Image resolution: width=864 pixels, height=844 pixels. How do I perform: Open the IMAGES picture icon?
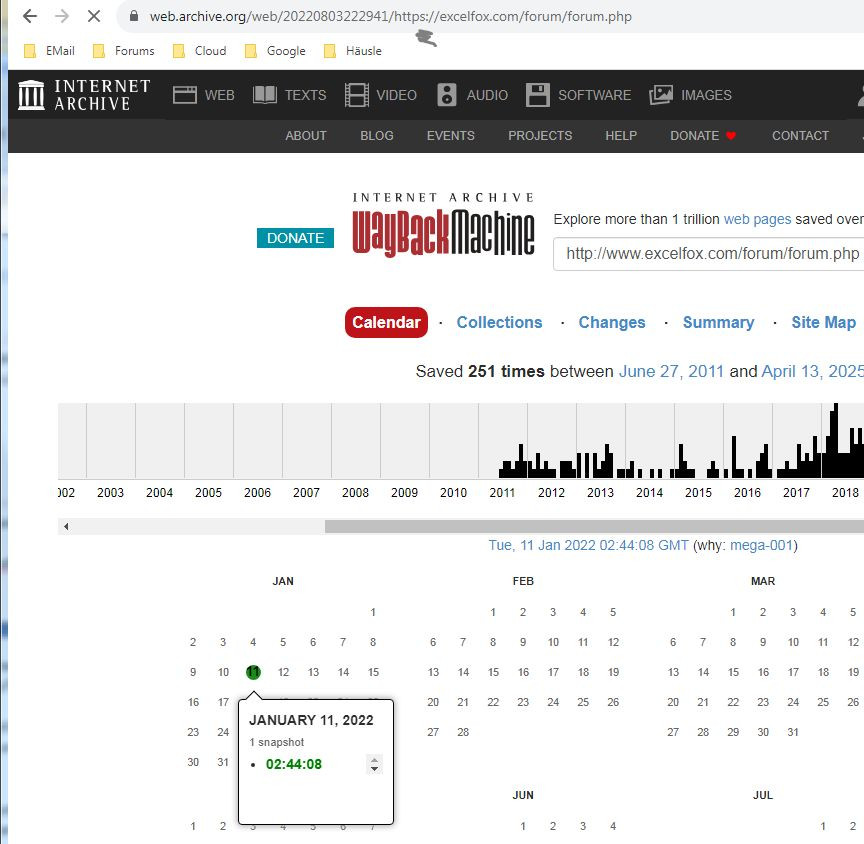pos(661,95)
